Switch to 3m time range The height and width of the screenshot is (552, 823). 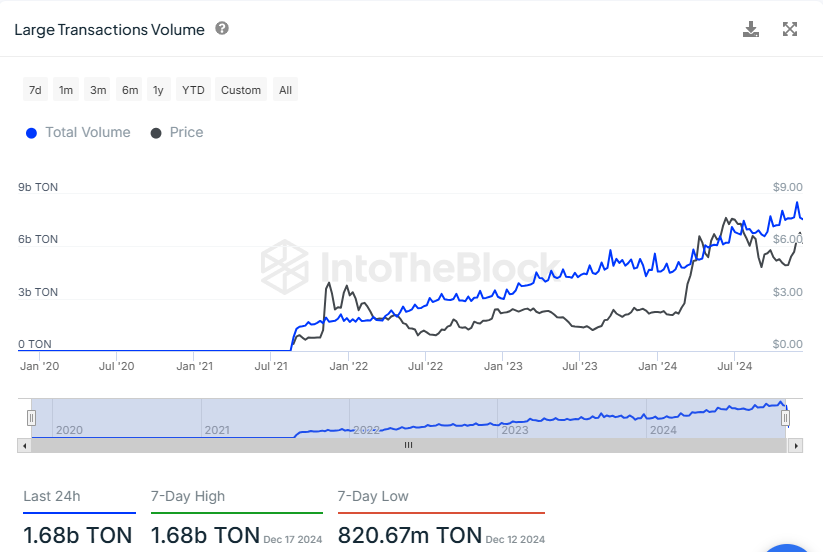pyautogui.click(x=98, y=90)
